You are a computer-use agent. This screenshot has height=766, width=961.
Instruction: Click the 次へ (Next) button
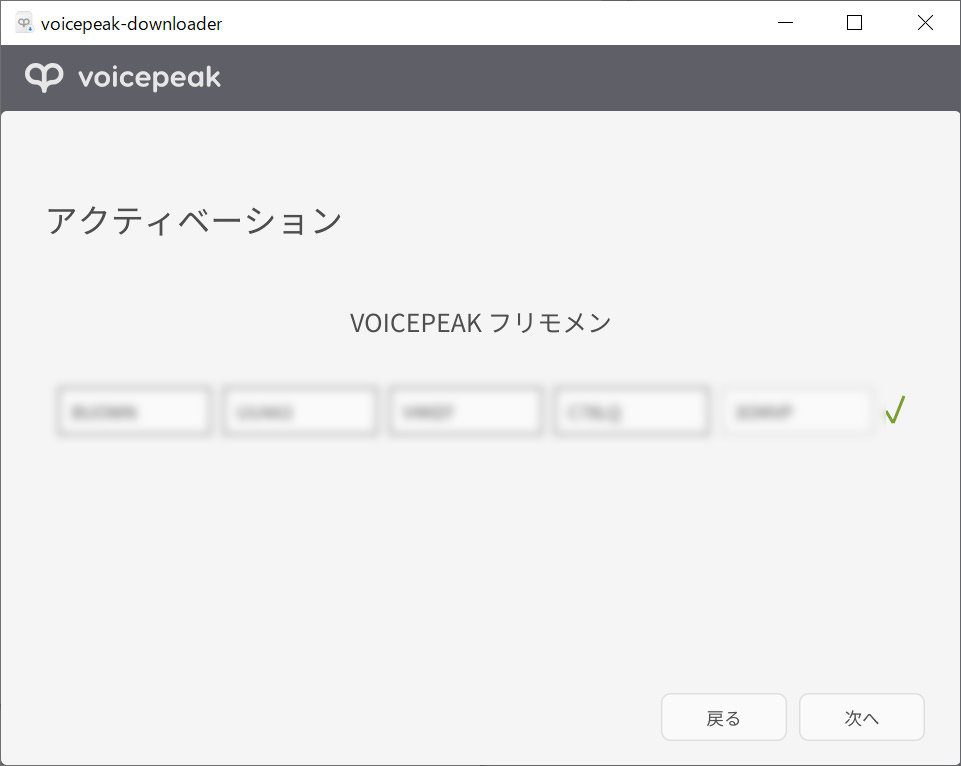point(861,717)
